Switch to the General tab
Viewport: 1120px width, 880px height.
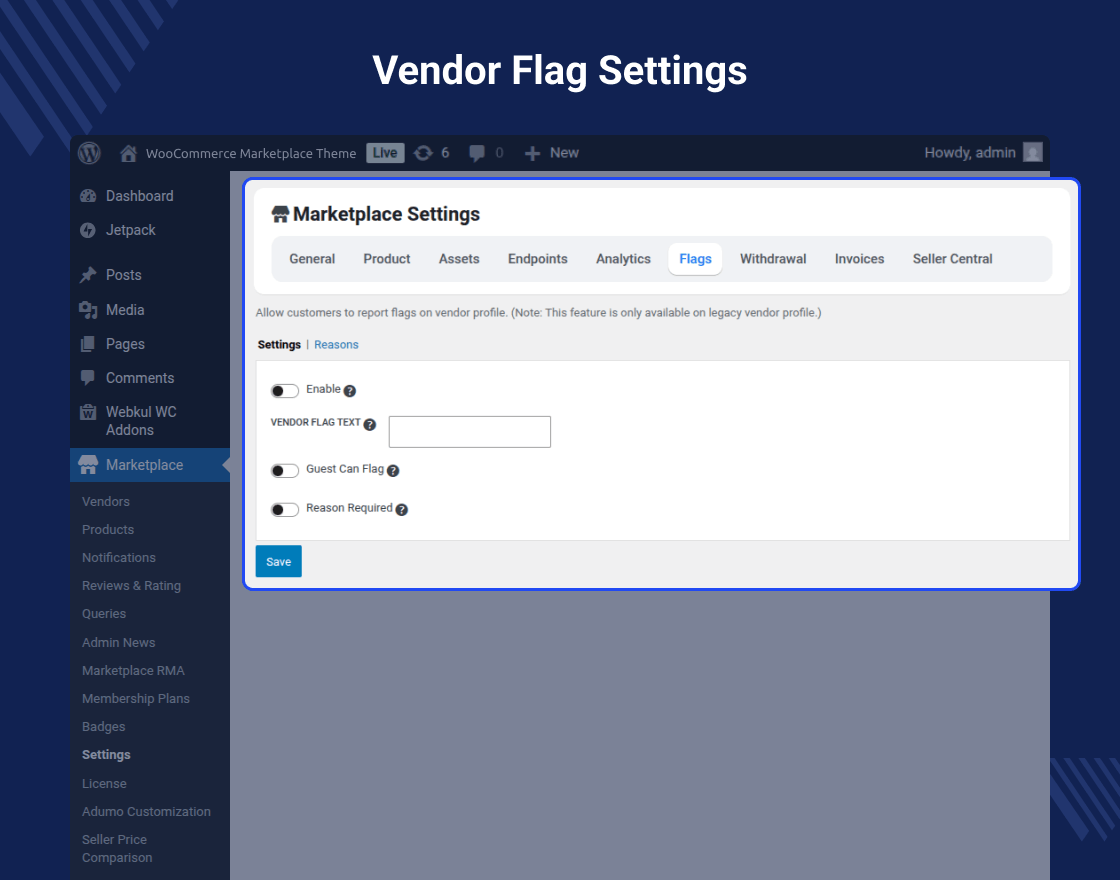click(312, 259)
